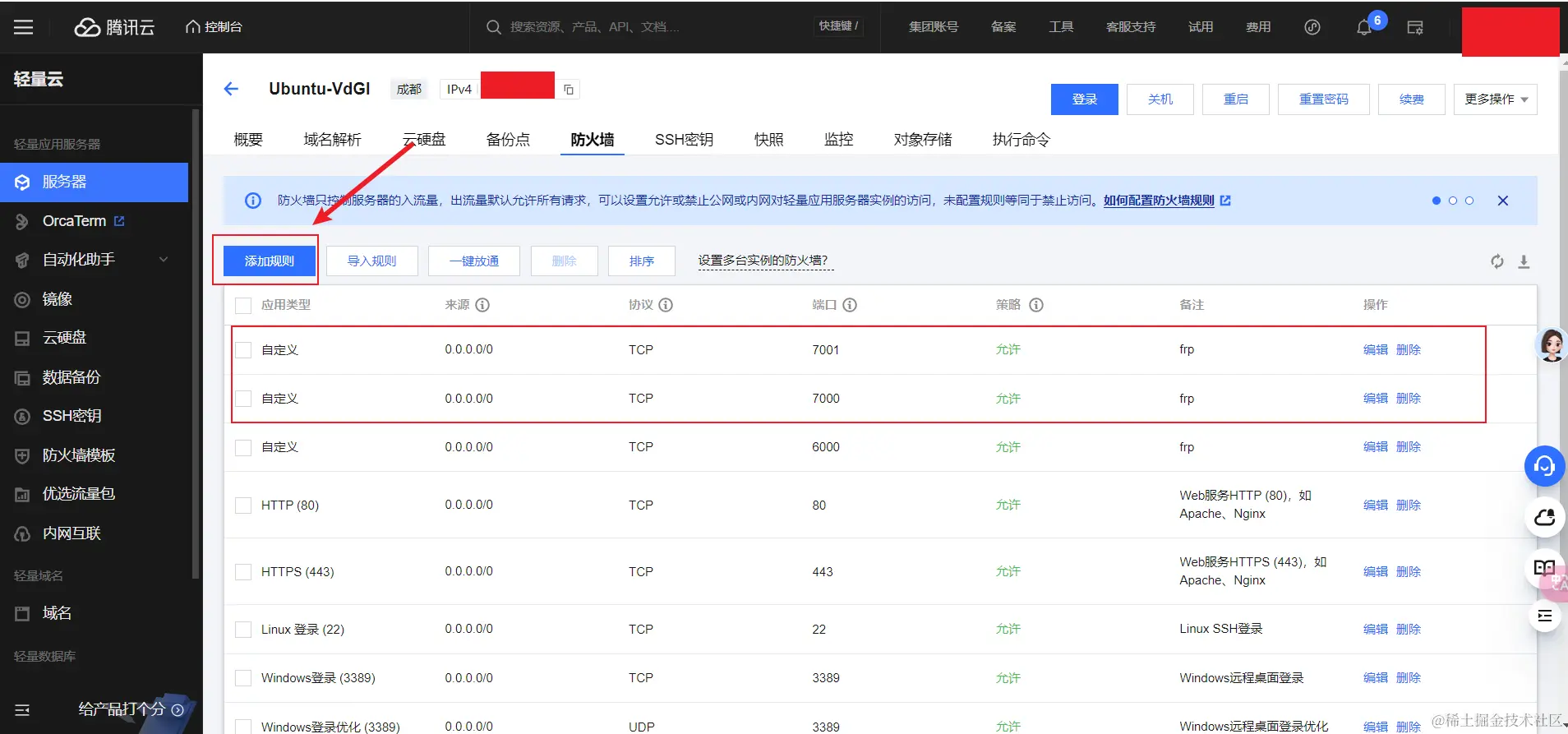Click the floating cloud assistant icon
1568x734 pixels.
[1545, 517]
